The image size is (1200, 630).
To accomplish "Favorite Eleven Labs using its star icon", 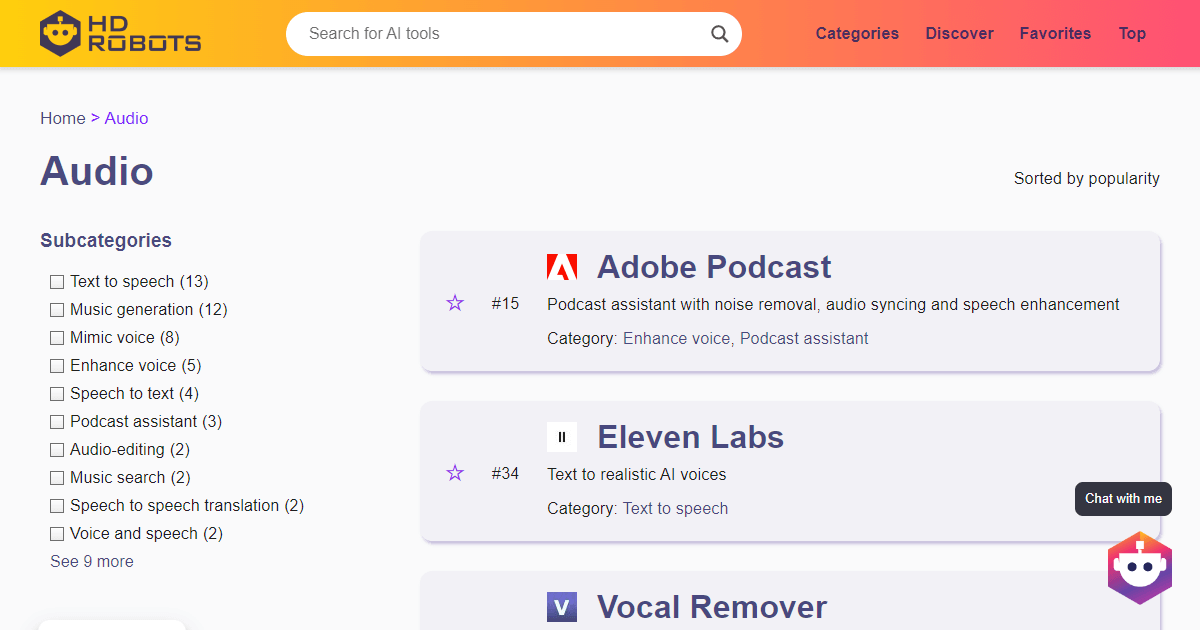I will tap(455, 472).
